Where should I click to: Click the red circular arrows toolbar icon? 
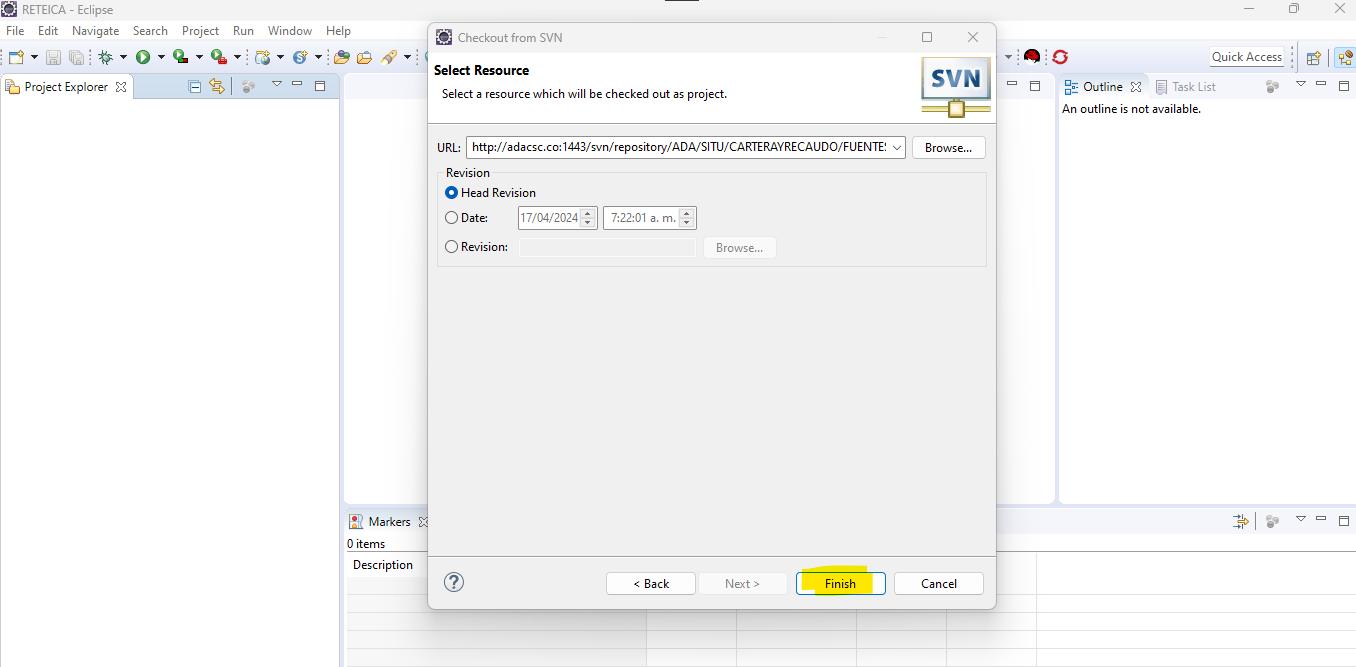click(1060, 58)
